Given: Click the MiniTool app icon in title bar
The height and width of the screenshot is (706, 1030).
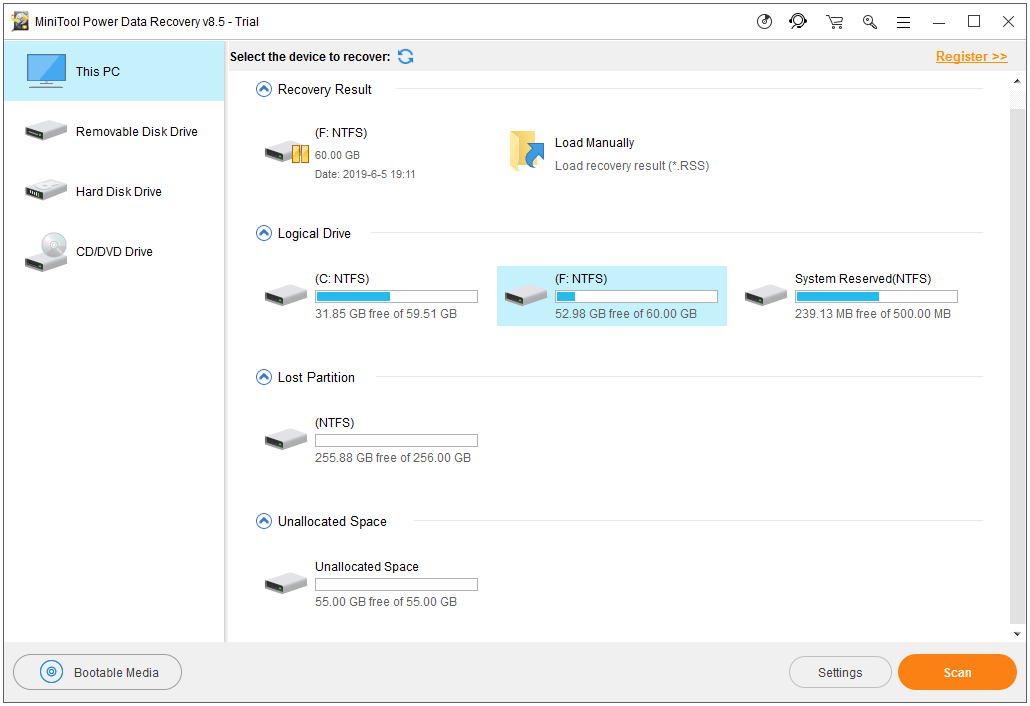Looking at the screenshot, I should tap(20, 22).
